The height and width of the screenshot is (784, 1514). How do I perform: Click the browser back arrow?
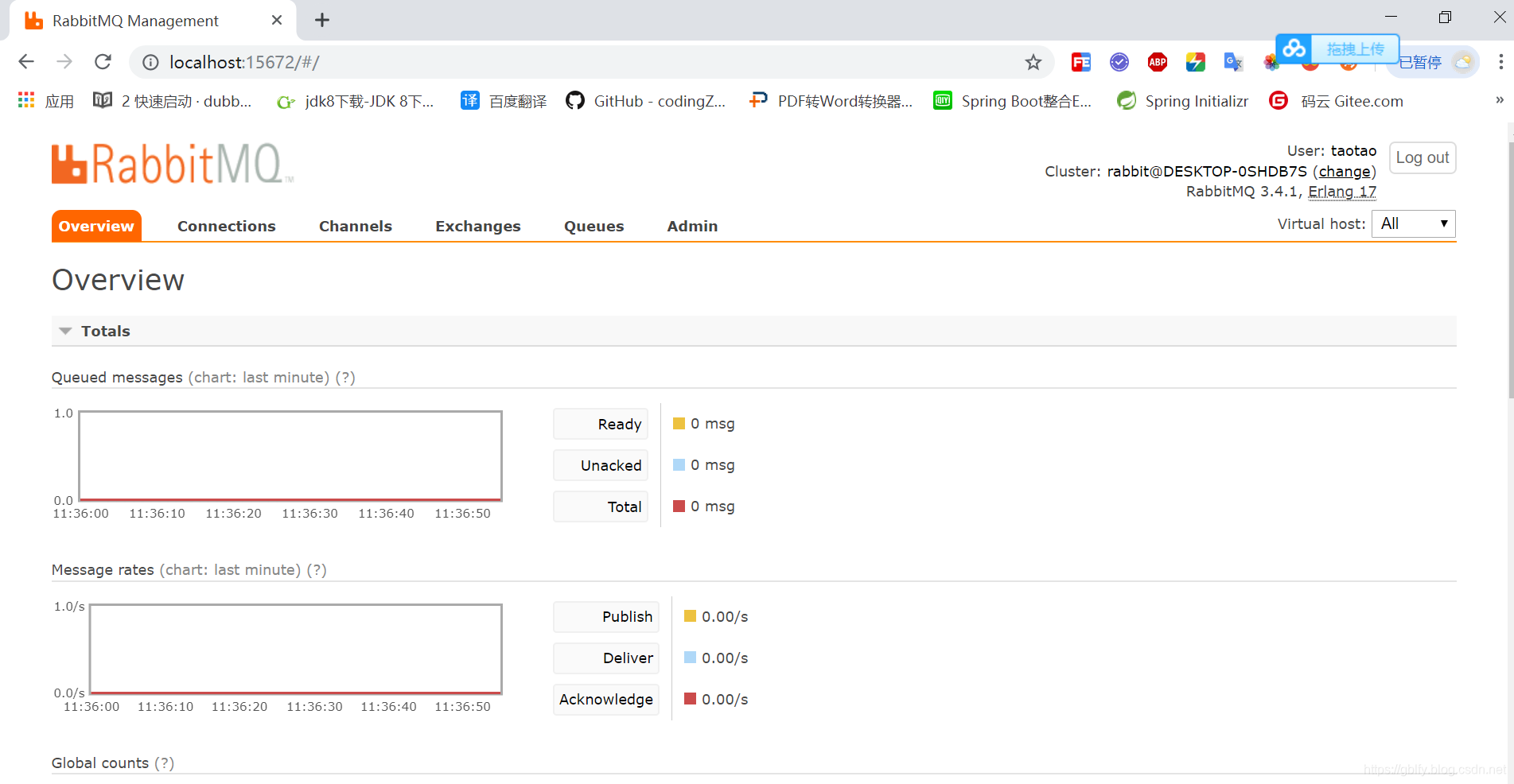click(26, 62)
